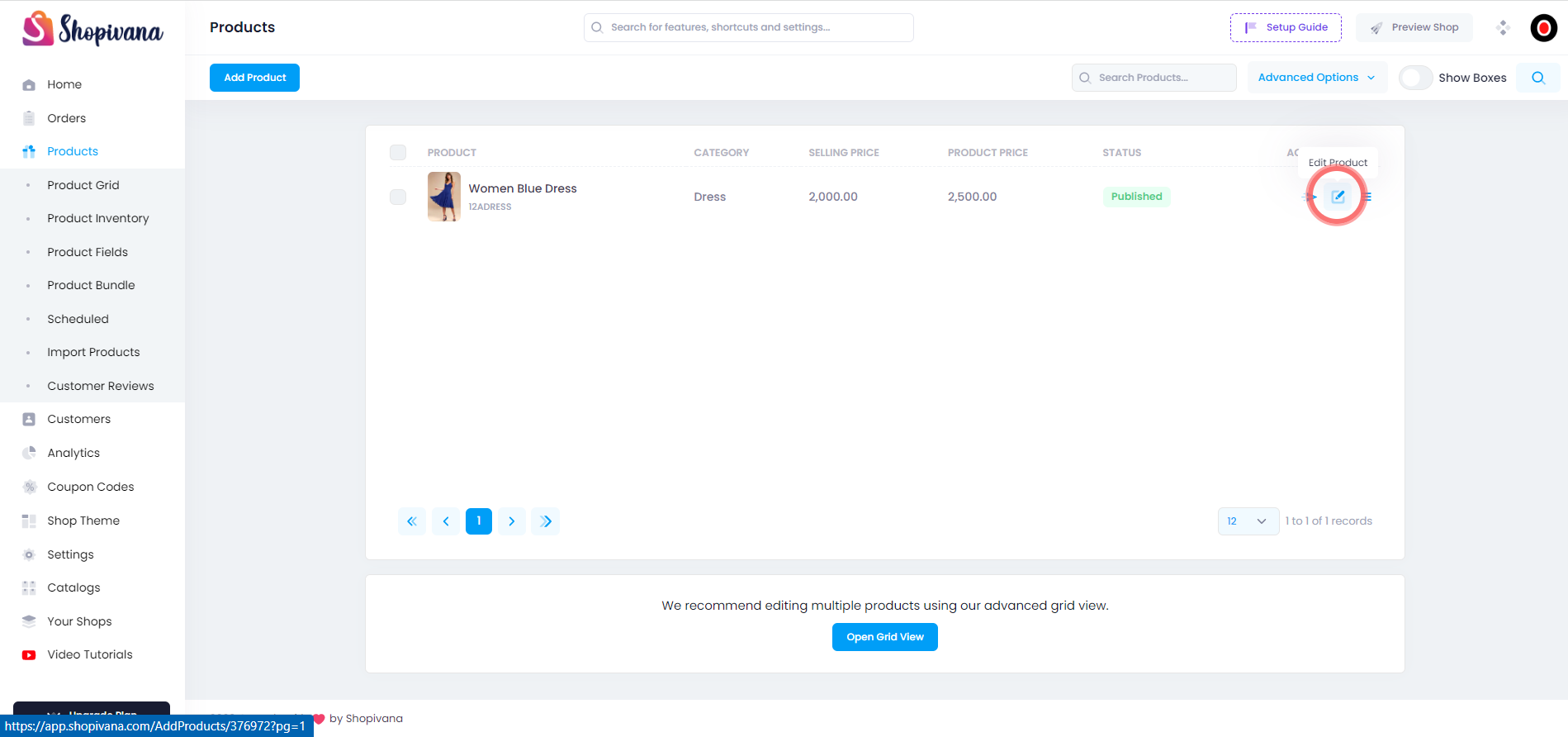The height and width of the screenshot is (737, 1568).
Task: Click the send arrow icon in Women Blue Dress row
Action: [x=1310, y=197]
